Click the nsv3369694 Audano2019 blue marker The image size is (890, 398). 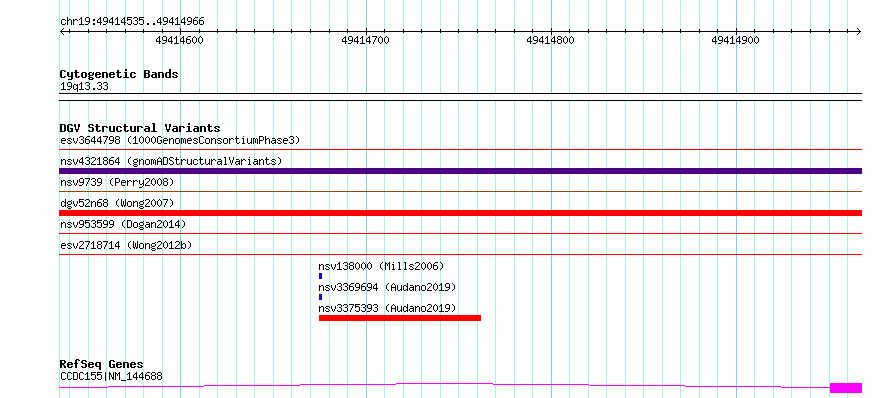[320, 297]
